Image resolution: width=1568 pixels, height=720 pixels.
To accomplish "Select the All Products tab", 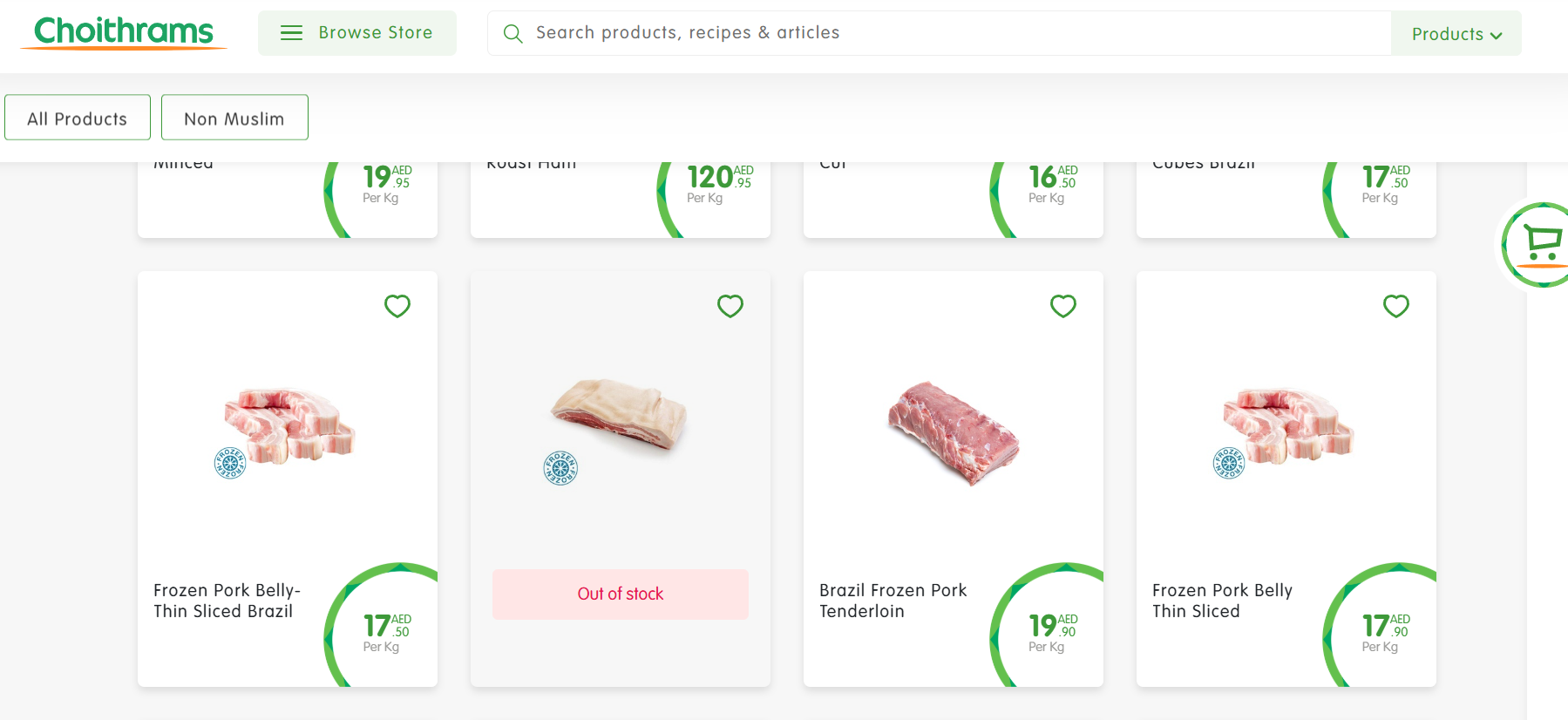I will [78, 118].
